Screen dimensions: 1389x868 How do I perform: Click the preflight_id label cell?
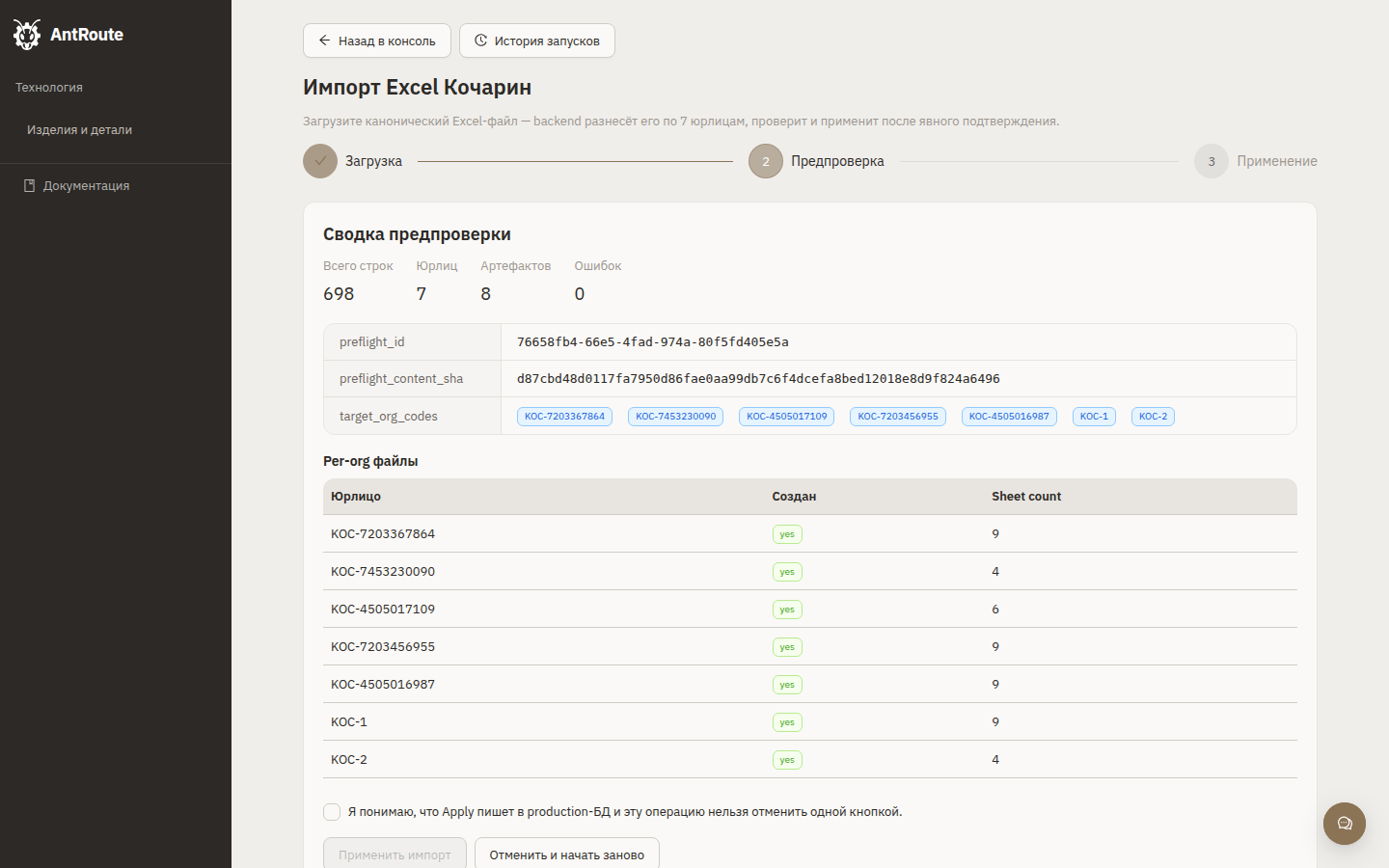click(x=413, y=342)
